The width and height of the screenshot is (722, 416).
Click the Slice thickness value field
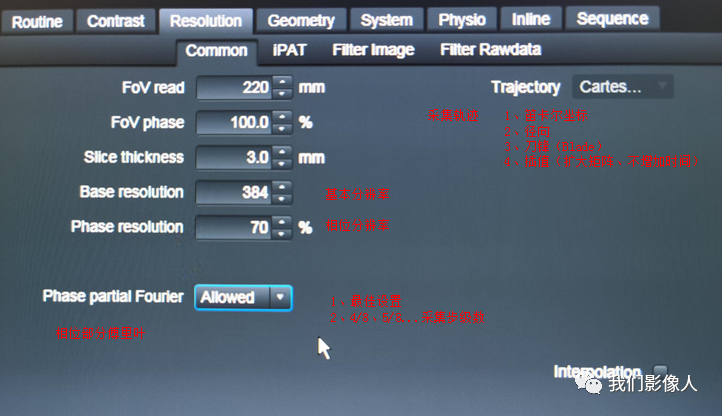tap(234, 158)
